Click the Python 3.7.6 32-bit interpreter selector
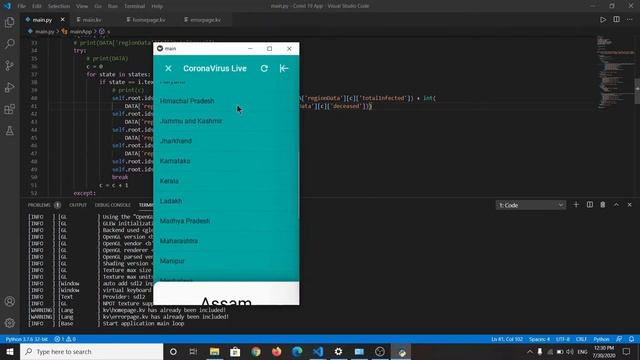This screenshot has height=360, width=640. (x=27, y=339)
